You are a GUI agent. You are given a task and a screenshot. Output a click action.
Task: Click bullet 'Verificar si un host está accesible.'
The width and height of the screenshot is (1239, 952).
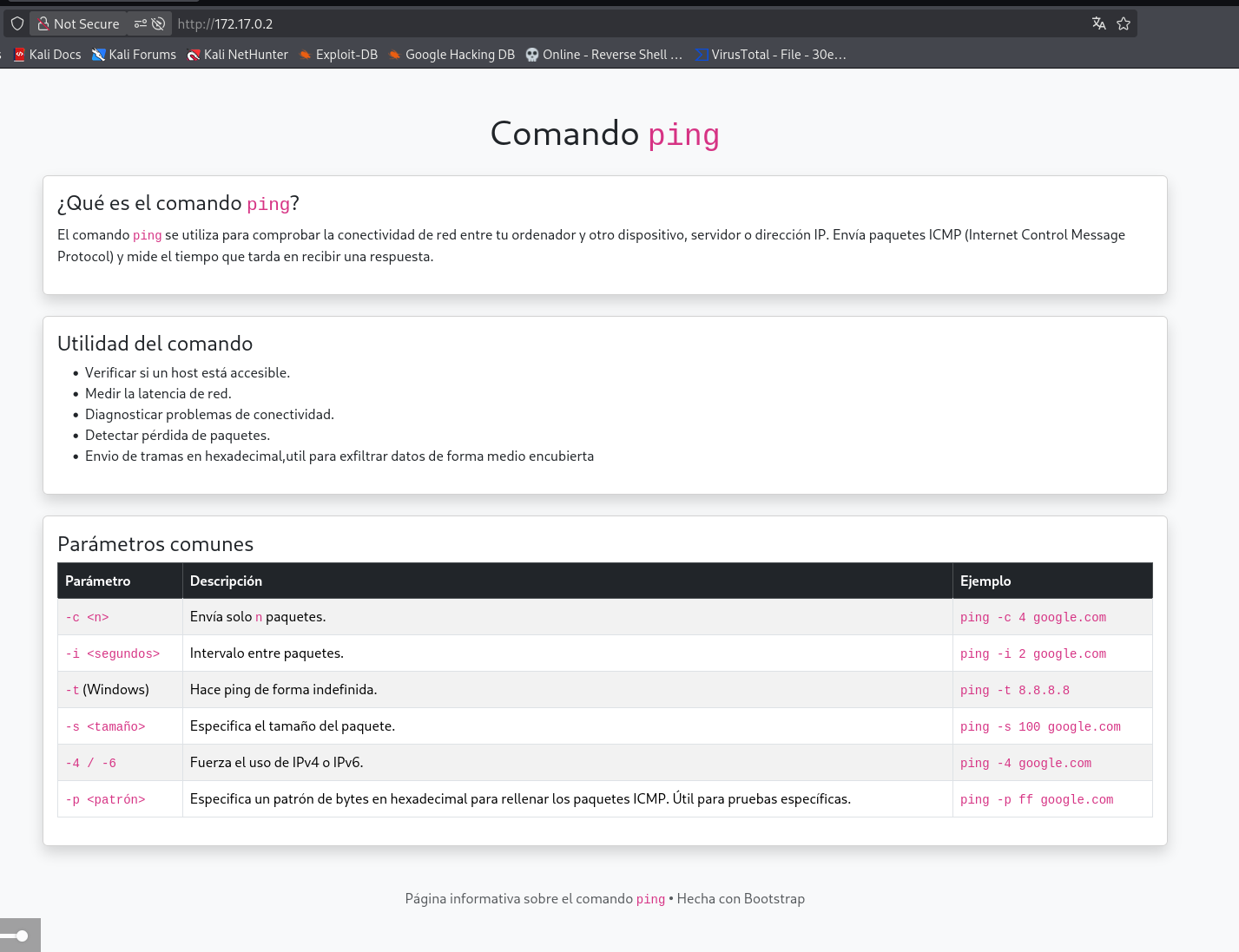[x=188, y=373]
